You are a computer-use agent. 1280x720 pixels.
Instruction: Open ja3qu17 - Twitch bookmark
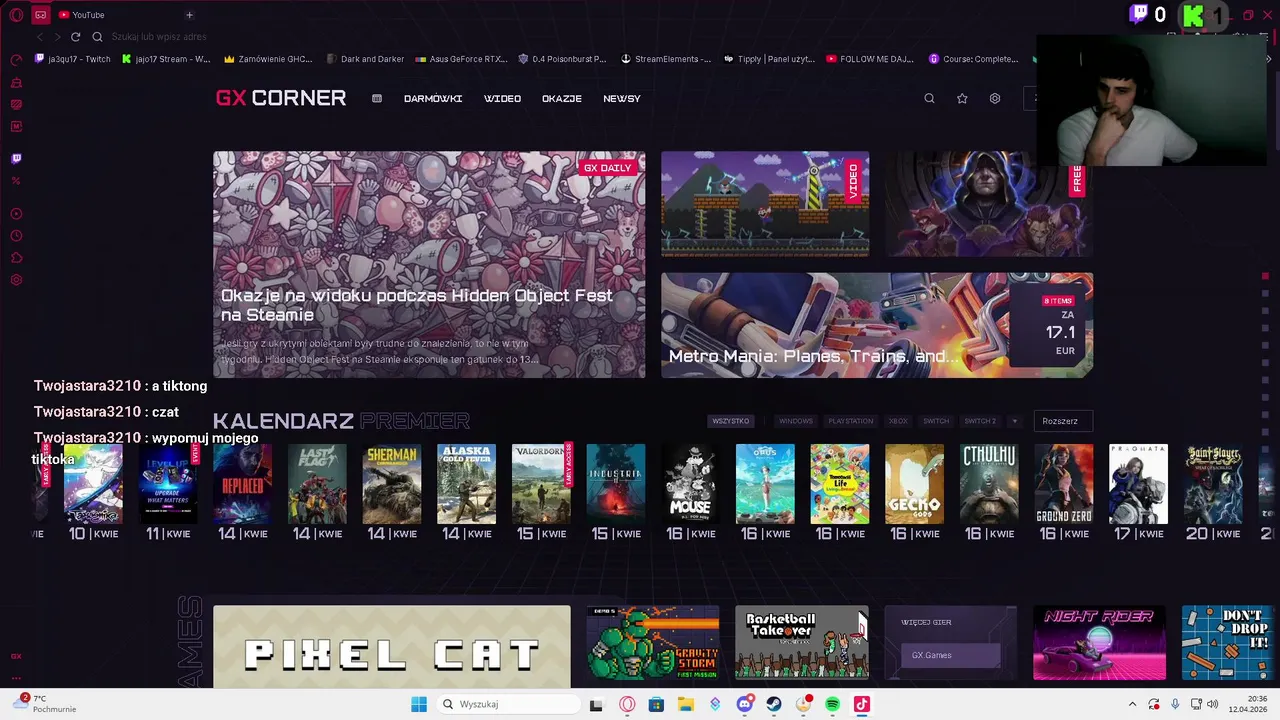tap(73, 59)
